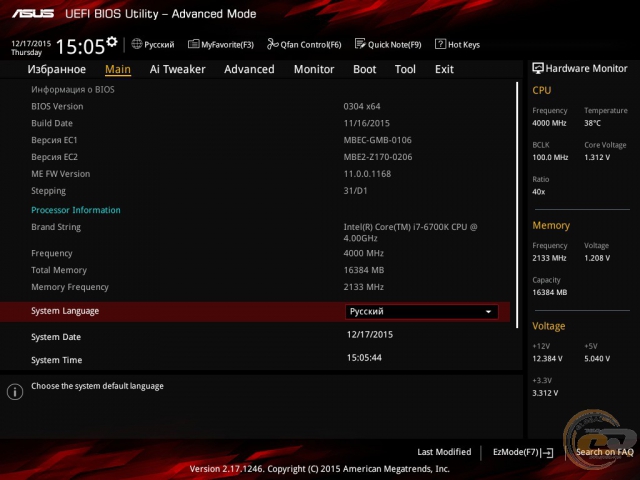Open the Advanced tab
This screenshot has width=640, height=480.
(x=249, y=69)
